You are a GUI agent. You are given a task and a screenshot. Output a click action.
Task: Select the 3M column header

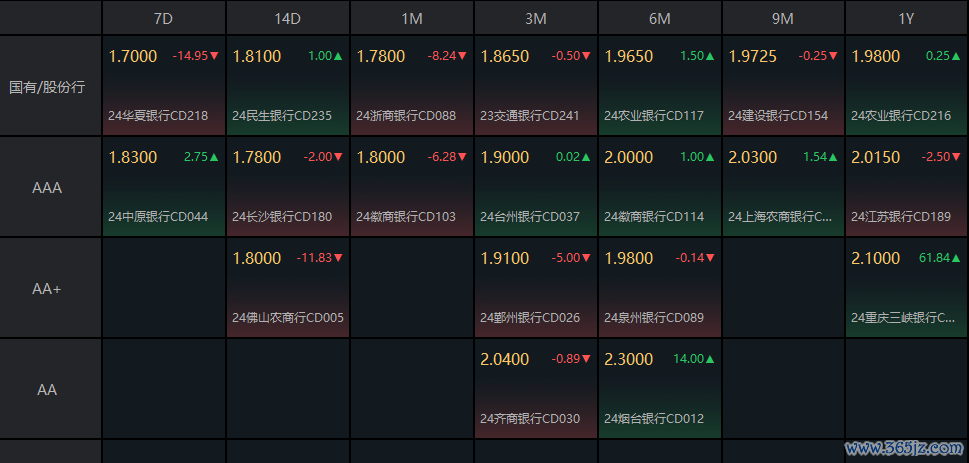tap(536, 18)
